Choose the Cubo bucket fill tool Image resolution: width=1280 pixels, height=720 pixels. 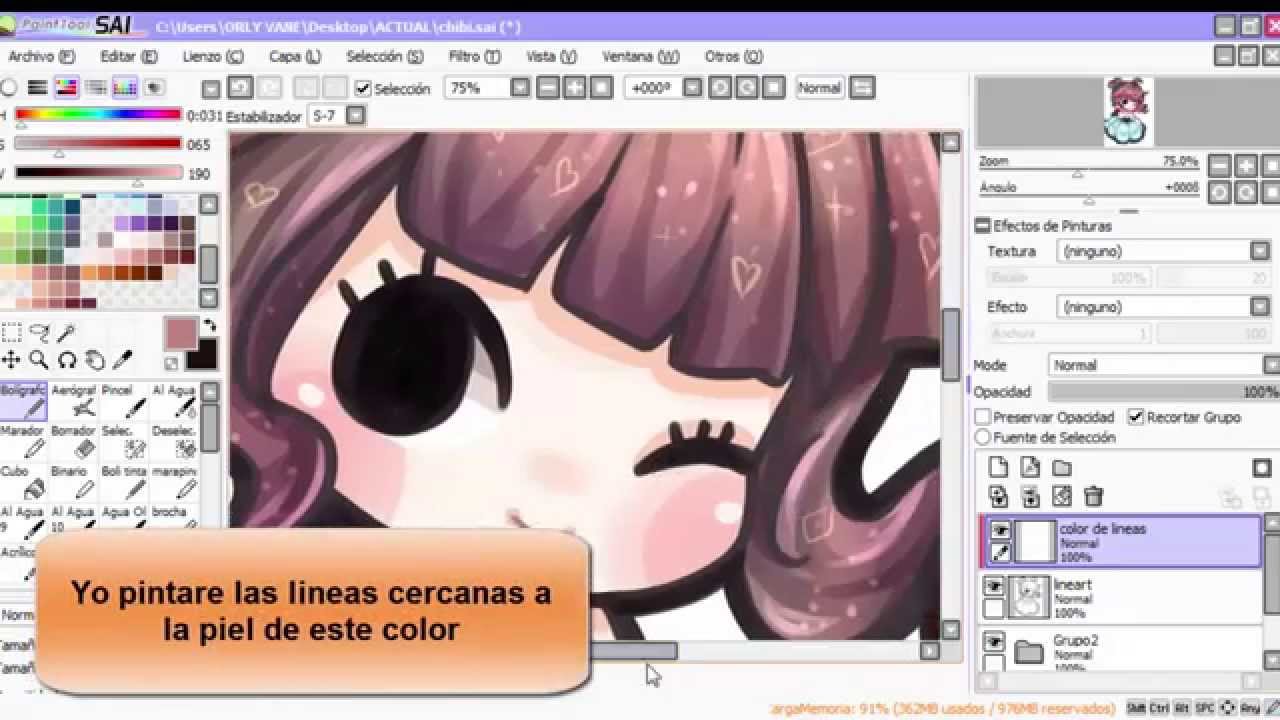22,482
